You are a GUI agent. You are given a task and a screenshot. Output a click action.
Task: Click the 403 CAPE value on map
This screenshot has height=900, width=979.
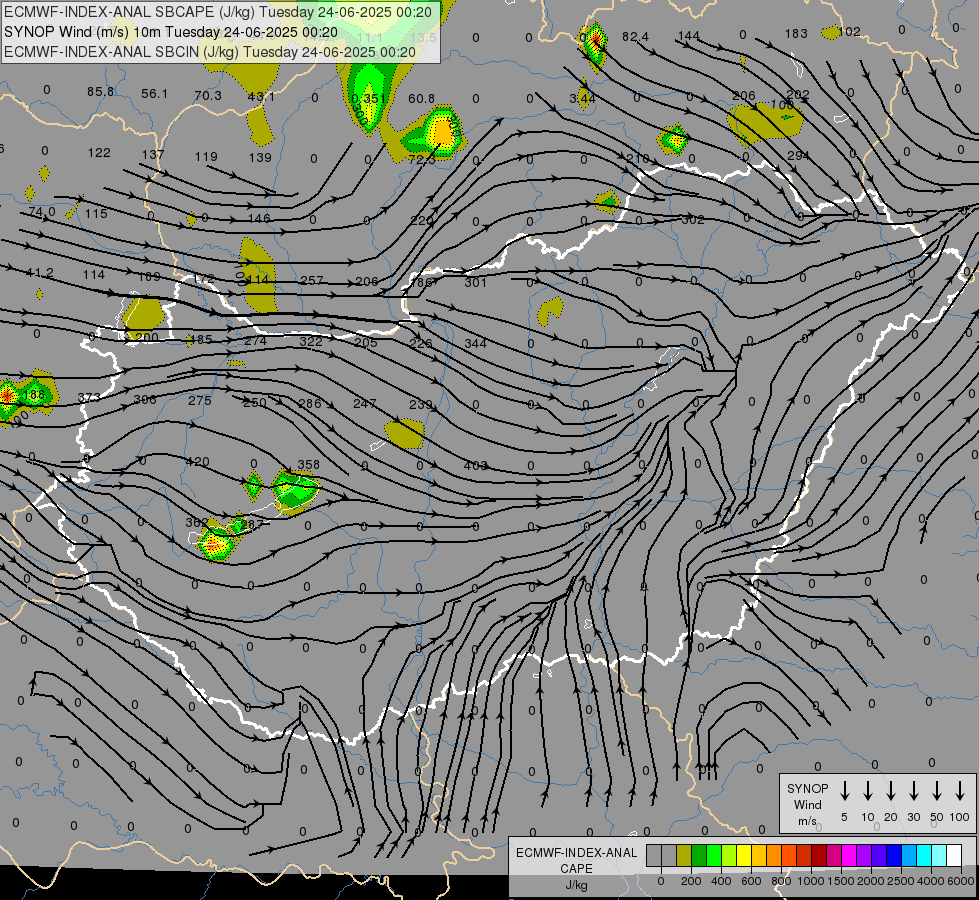(475, 465)
